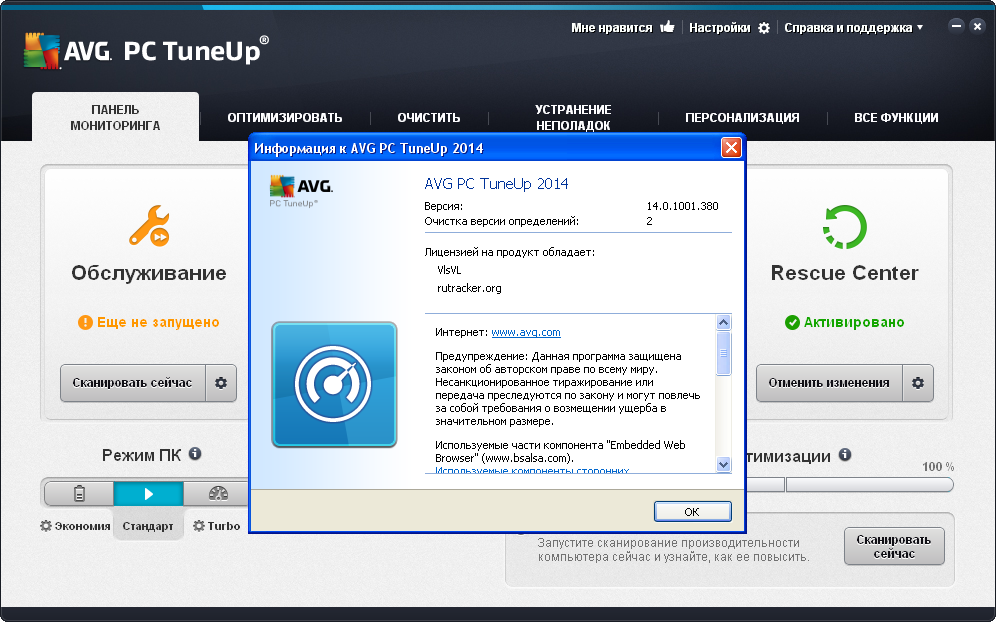
Task: Click the blue speedometer icon in the dialog
Action: point(334,384)
